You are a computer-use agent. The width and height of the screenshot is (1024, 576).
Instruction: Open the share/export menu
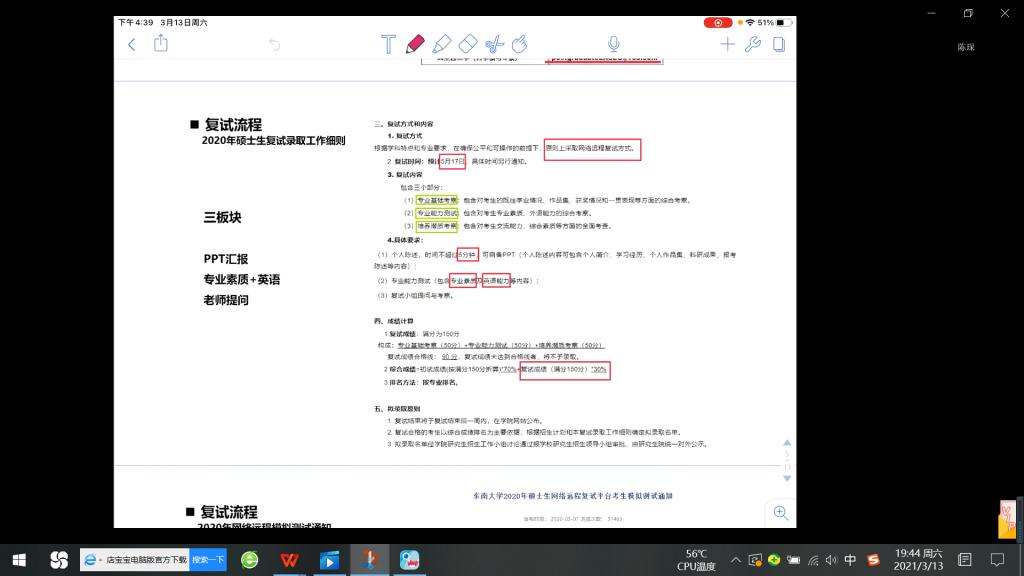point(161,44)
